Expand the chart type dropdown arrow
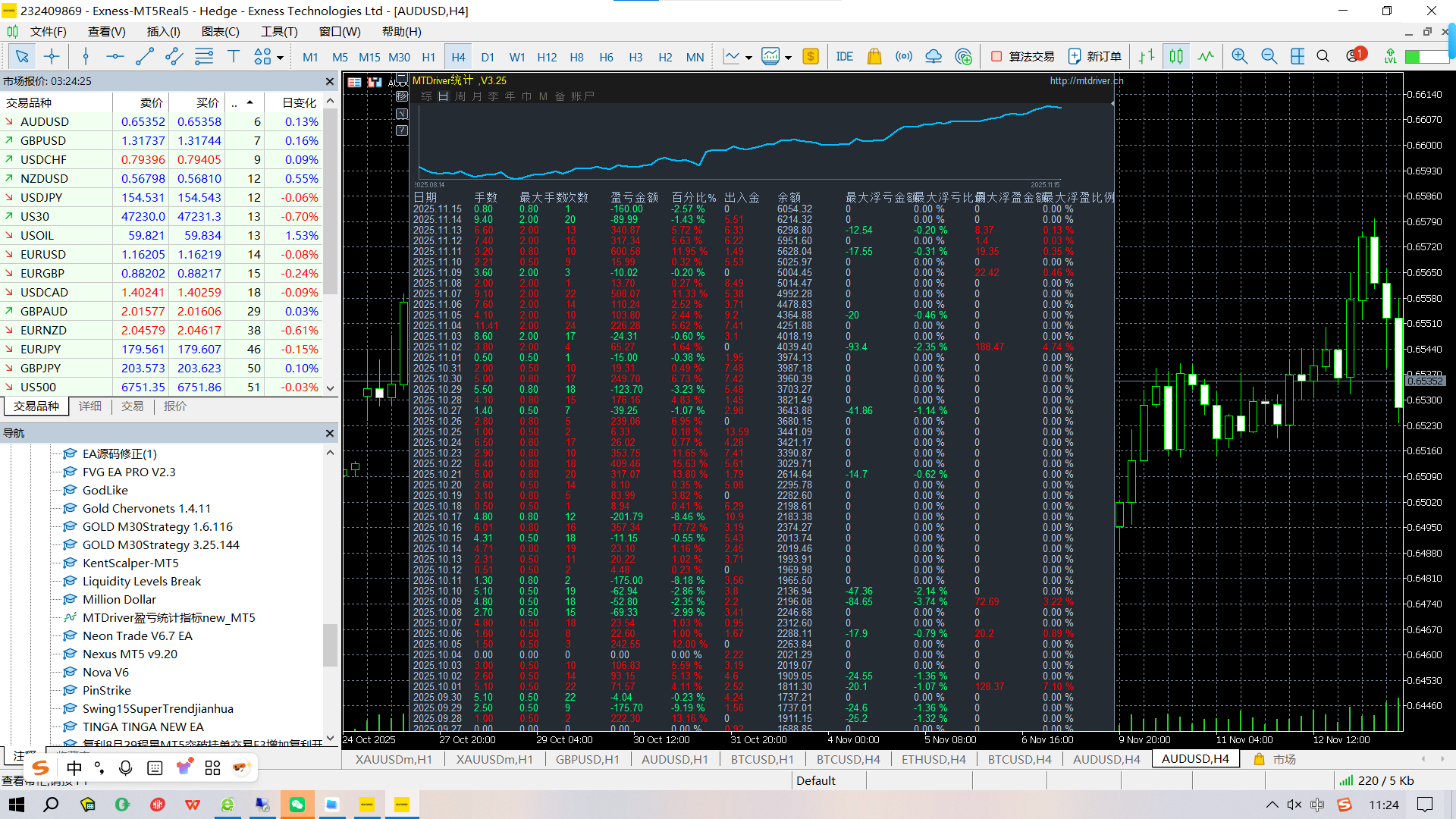This screenshot has height=819, width=1456. pos(748,58)
